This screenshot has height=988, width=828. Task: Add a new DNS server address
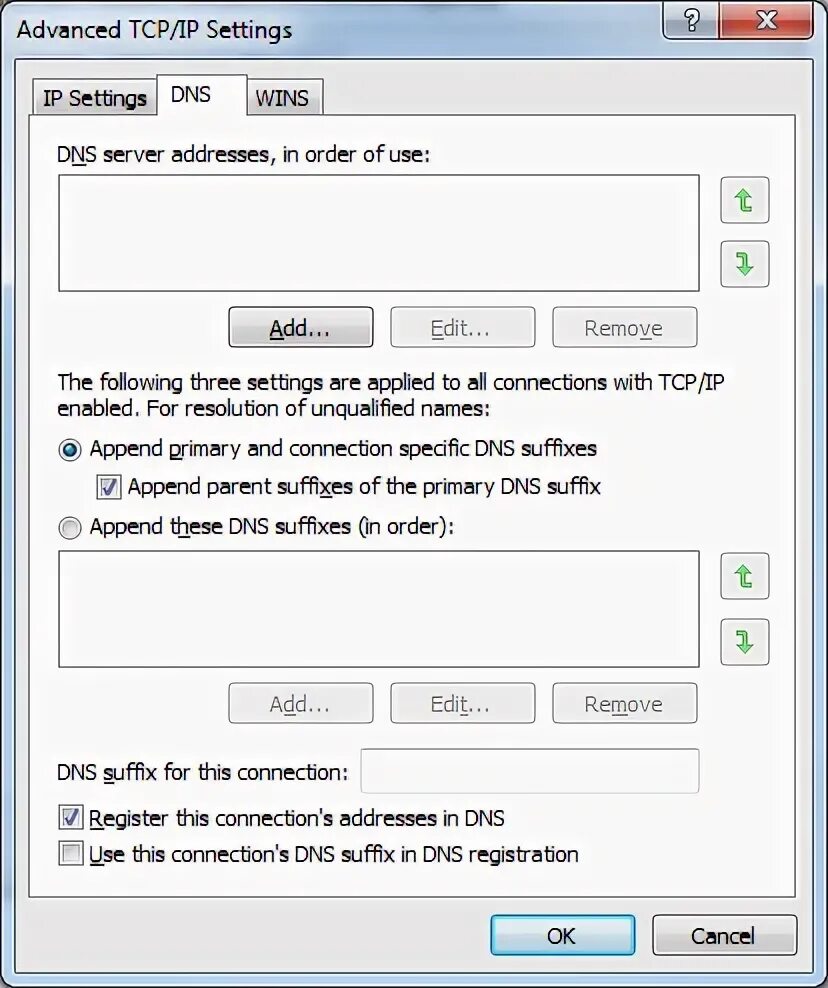pyautogui.click(x=301, y=327)
